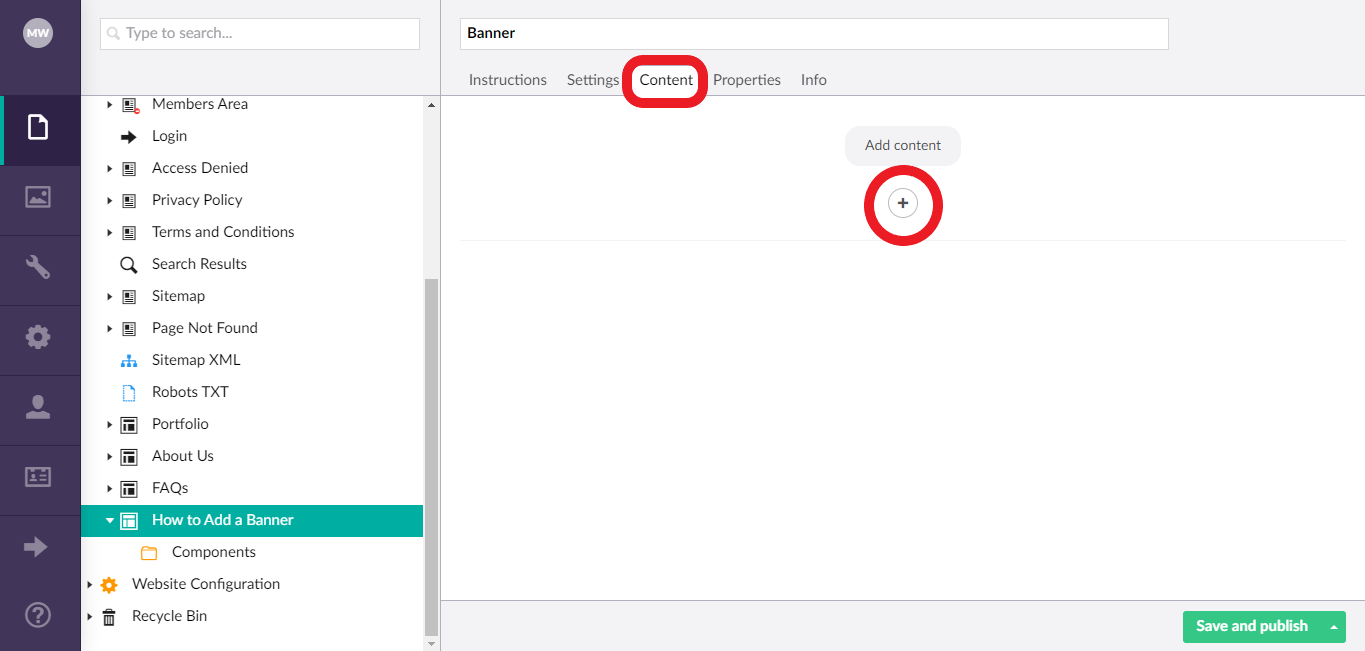Click the Type to search field
The height and width of the screenshot is (651, 1365).
pos(260,34)
